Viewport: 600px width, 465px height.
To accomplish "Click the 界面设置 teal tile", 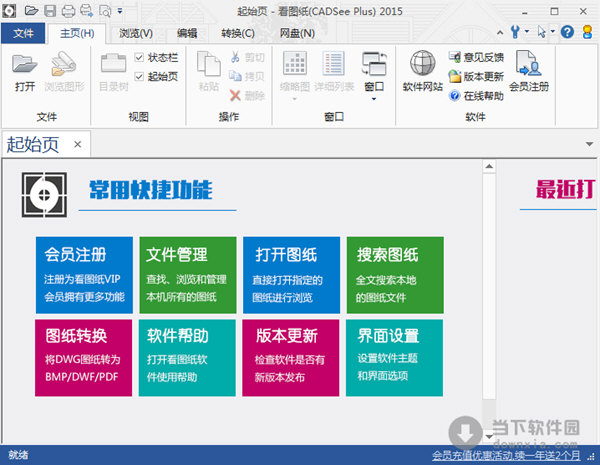I will tap(395, 358).
